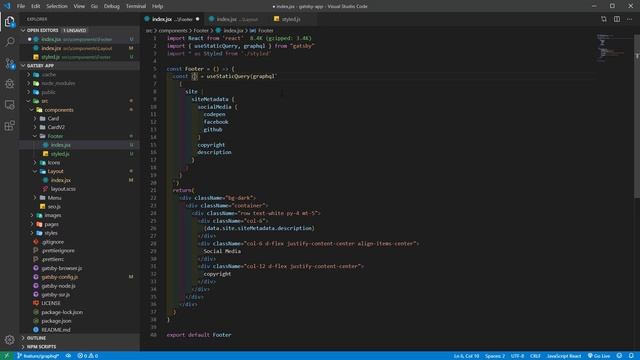Screen dimensions: 640x360
Task: Open the Debug menu
Action: [x=111, y=6]
